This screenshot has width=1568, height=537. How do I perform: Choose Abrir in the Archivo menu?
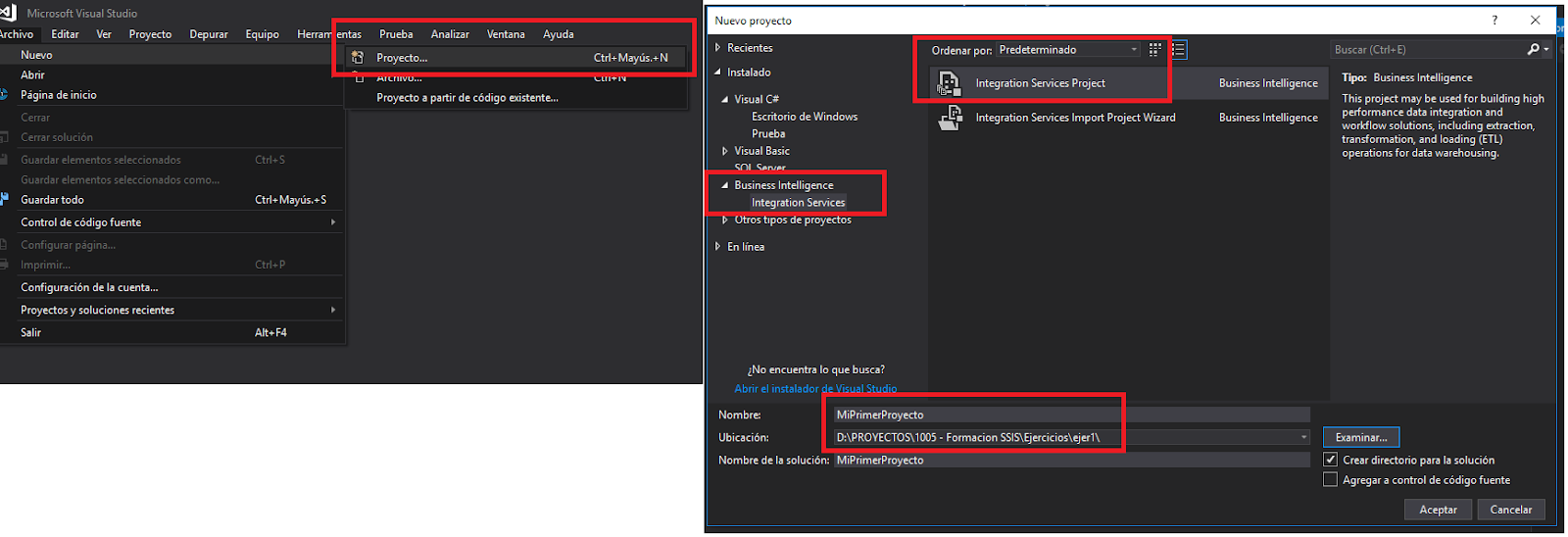pos(171,75)
